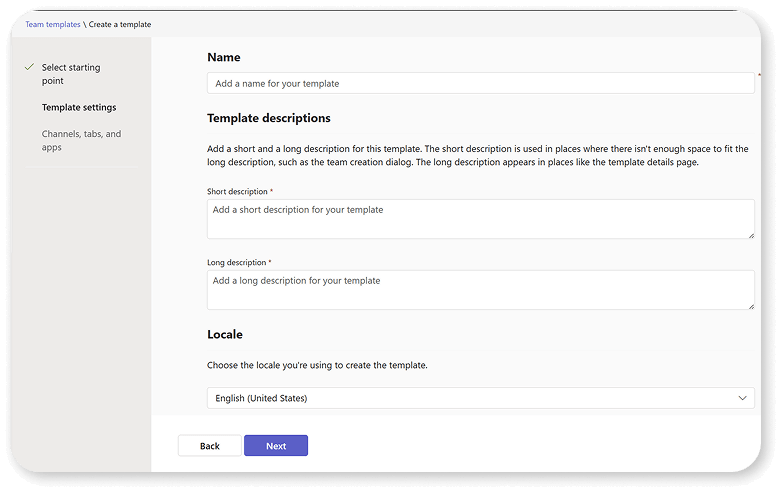Click inside the Short description text area
Screen dimensions: 781x492
(x=481, y=219)
